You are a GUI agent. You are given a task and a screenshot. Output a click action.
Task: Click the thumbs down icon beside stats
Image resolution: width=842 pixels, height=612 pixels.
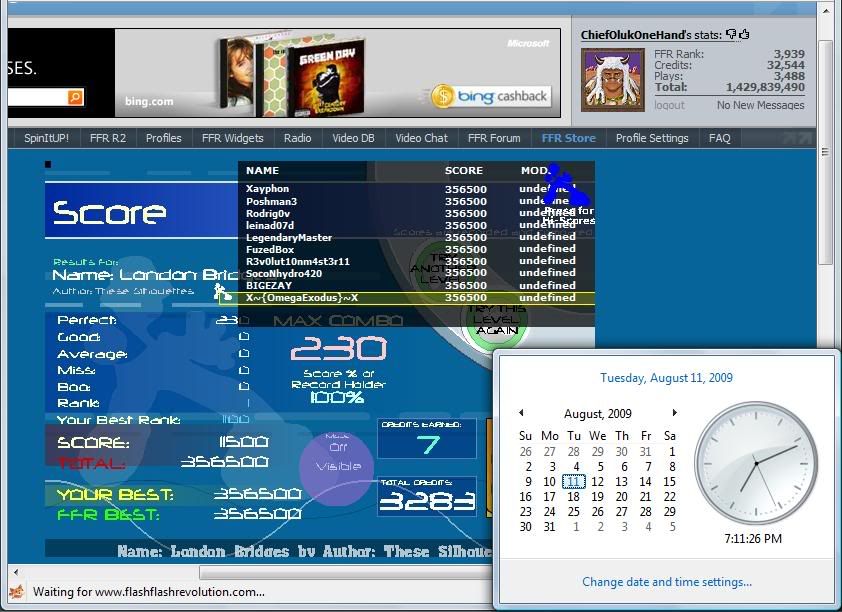(x=731, y=35)
